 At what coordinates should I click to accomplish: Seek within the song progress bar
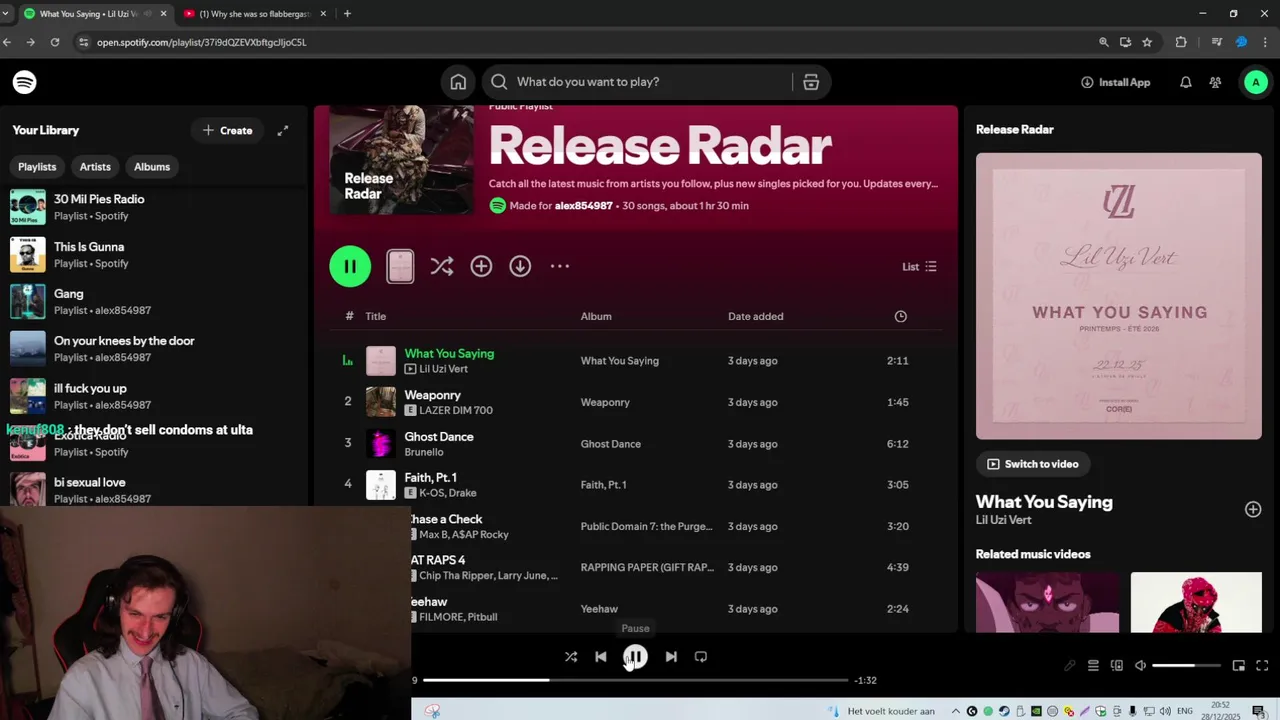pos(635,680)
